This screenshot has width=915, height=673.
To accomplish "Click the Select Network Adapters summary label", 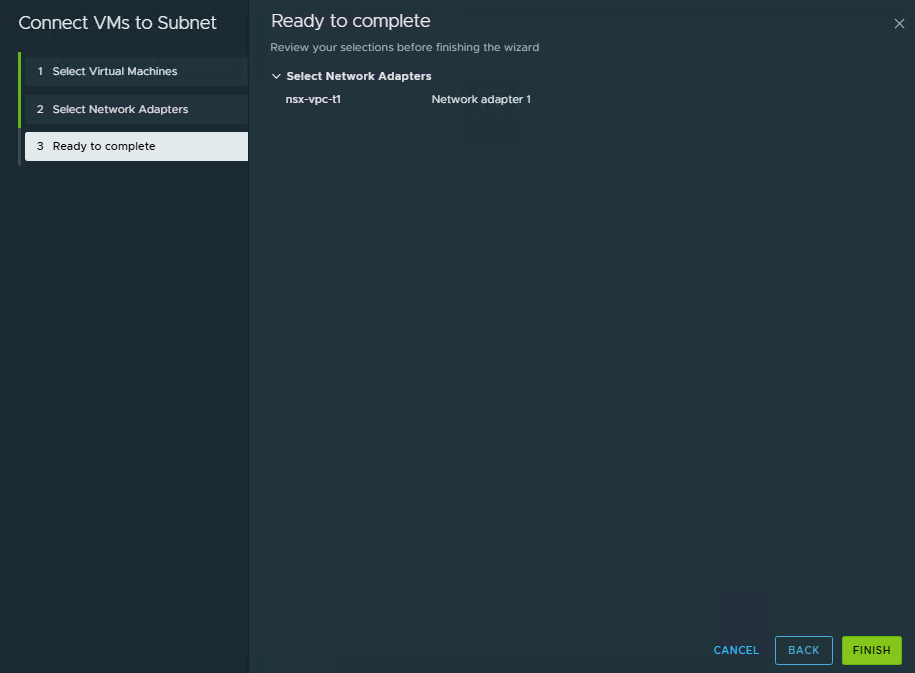I will coord(359,76).
